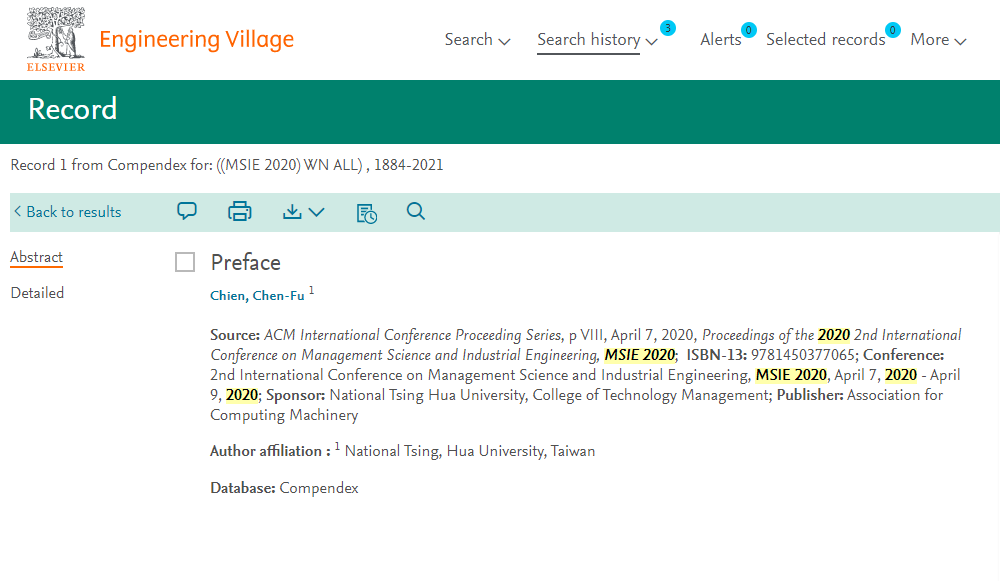This screenshot has height=581, width=1000.
Task: Click the 'Author affiliation' label
Action: click(270, 452)
